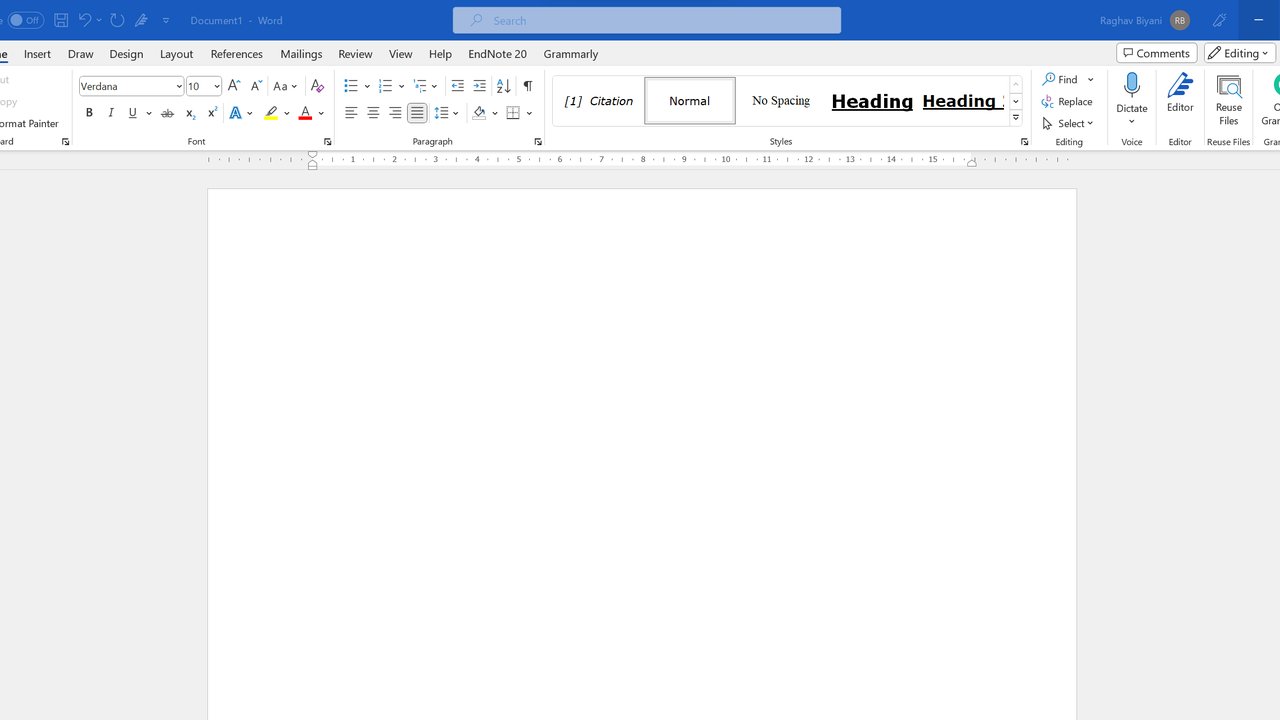Viewport: 1280px width, 720px height.
Task: Expand the Styles gallery
Action: tap(1015, 118)
